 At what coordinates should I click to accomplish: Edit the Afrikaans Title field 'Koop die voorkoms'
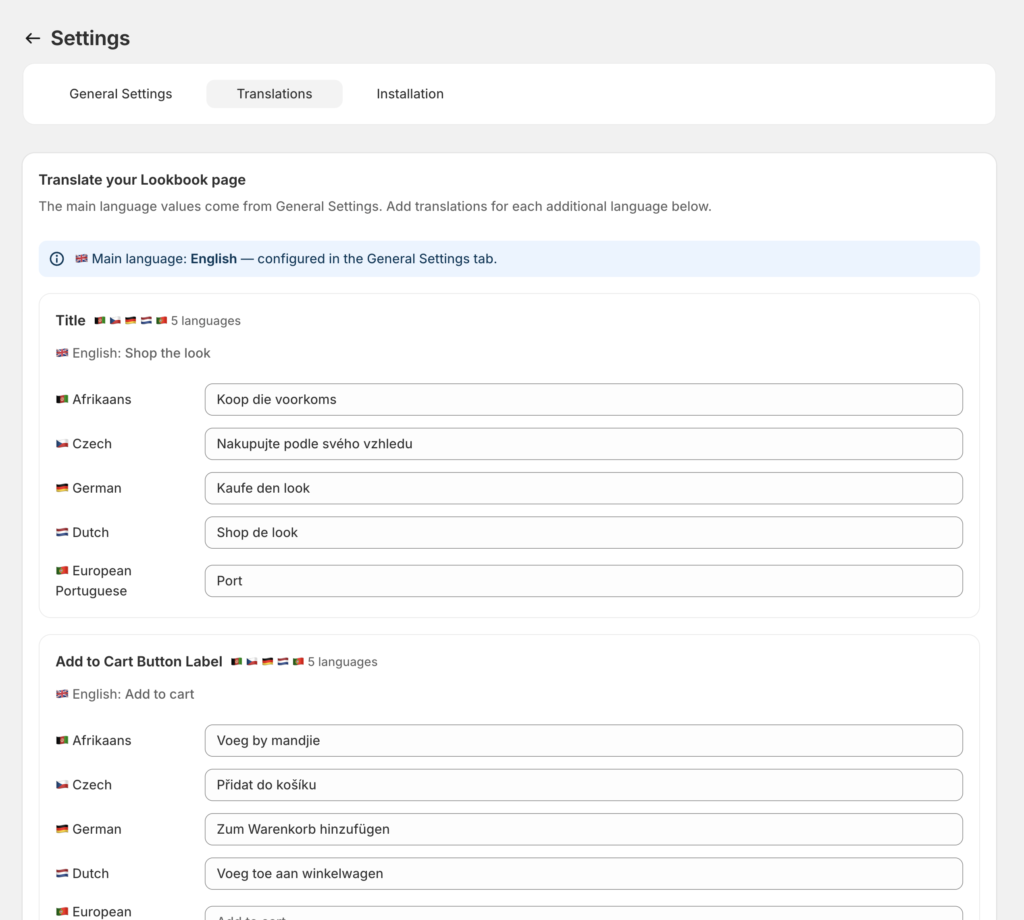[x=583, y=400]
